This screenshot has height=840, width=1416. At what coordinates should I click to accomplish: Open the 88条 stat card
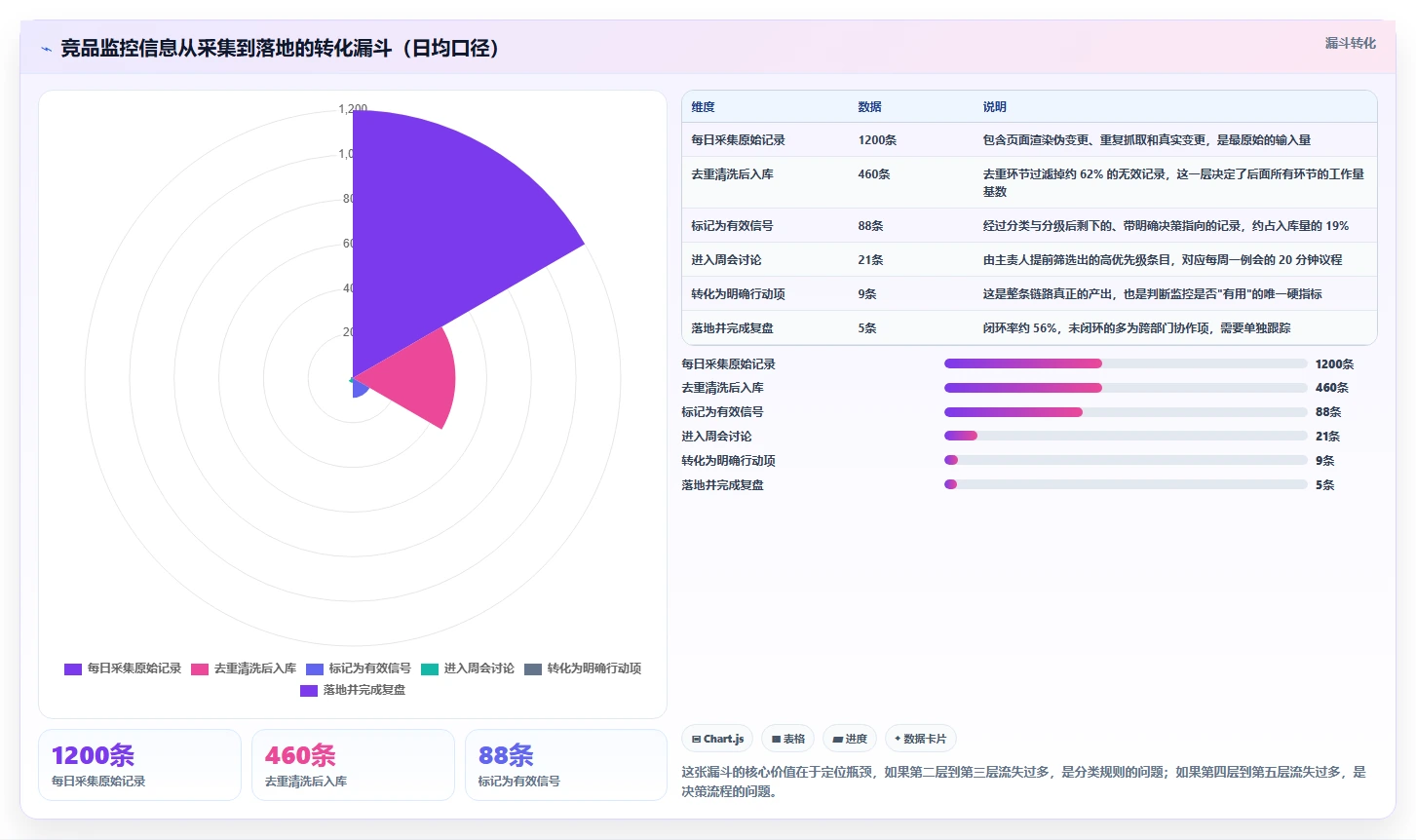(x=566, y=765)
